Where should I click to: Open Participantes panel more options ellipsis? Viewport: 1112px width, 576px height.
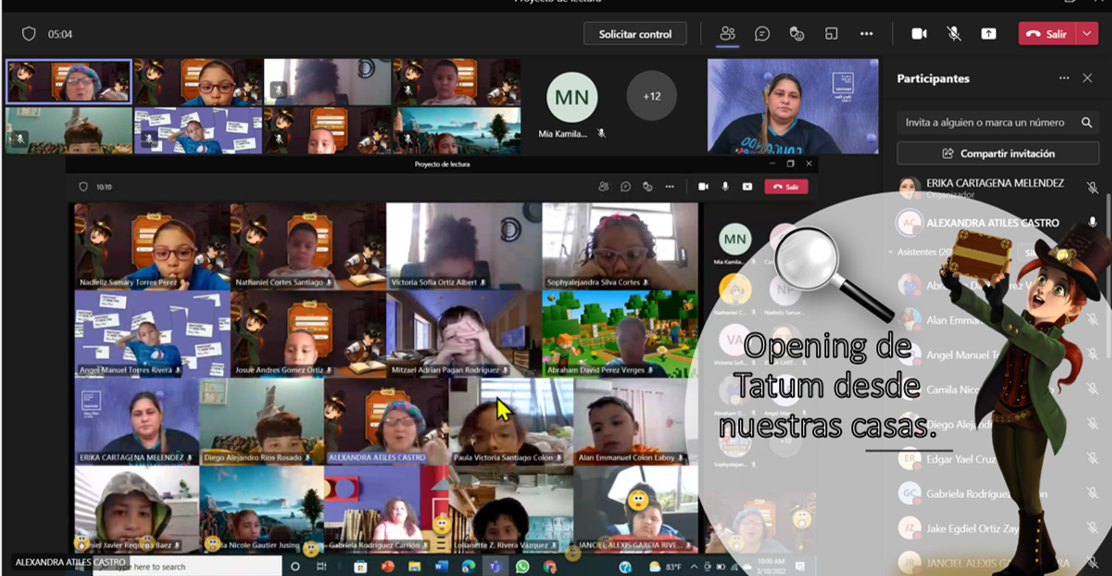(x=1064, y=78)
